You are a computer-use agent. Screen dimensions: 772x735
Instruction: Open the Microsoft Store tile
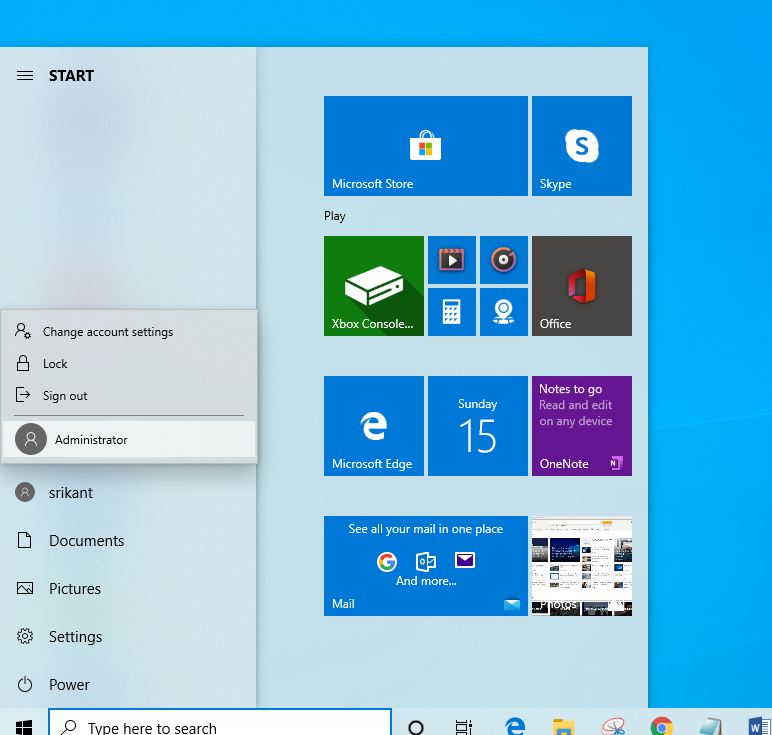[x=425, y=146]
